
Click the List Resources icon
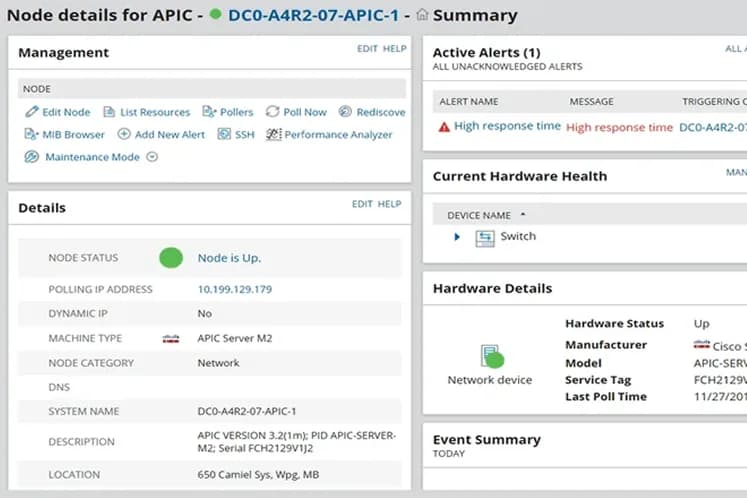click(109, 112)
